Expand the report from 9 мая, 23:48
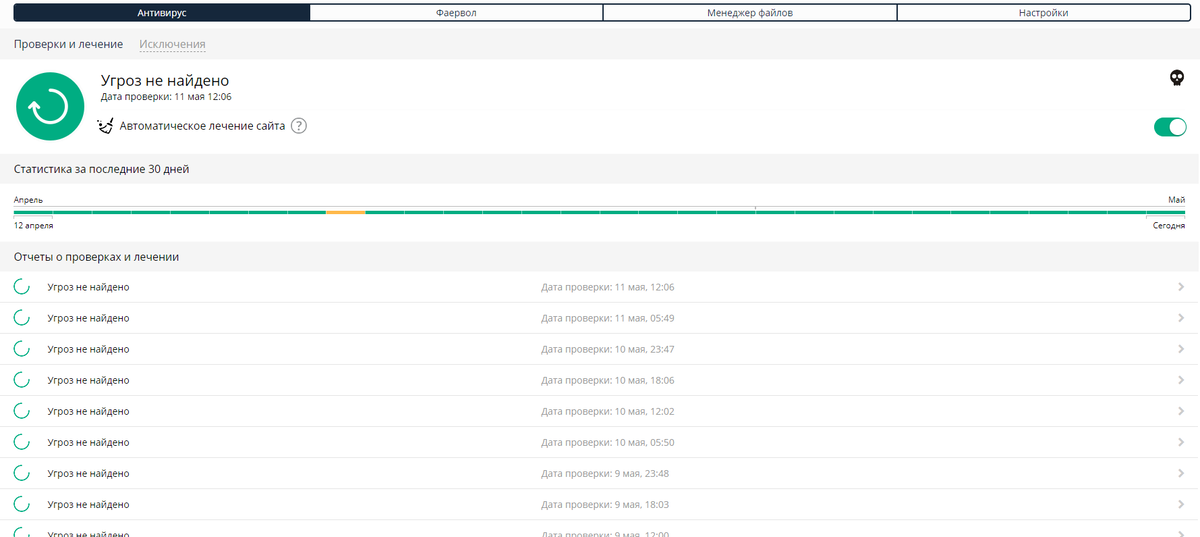The image size is (1200, 537). [x=1182, y=473]
